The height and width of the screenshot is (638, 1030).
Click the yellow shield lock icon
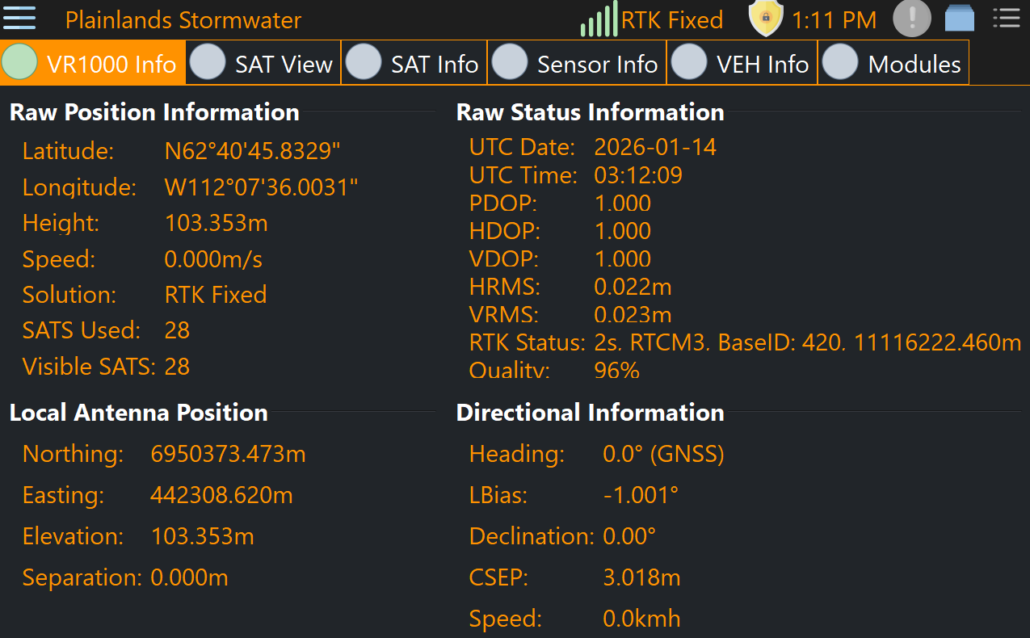765,19
